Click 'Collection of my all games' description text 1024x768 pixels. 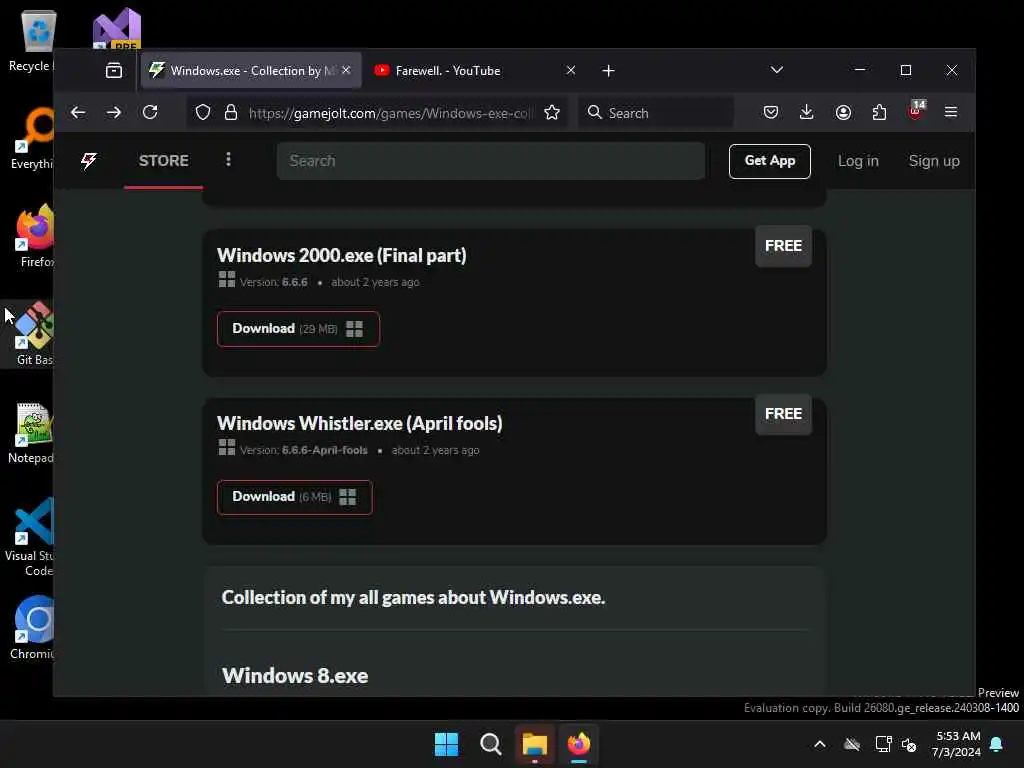[413, 598]
